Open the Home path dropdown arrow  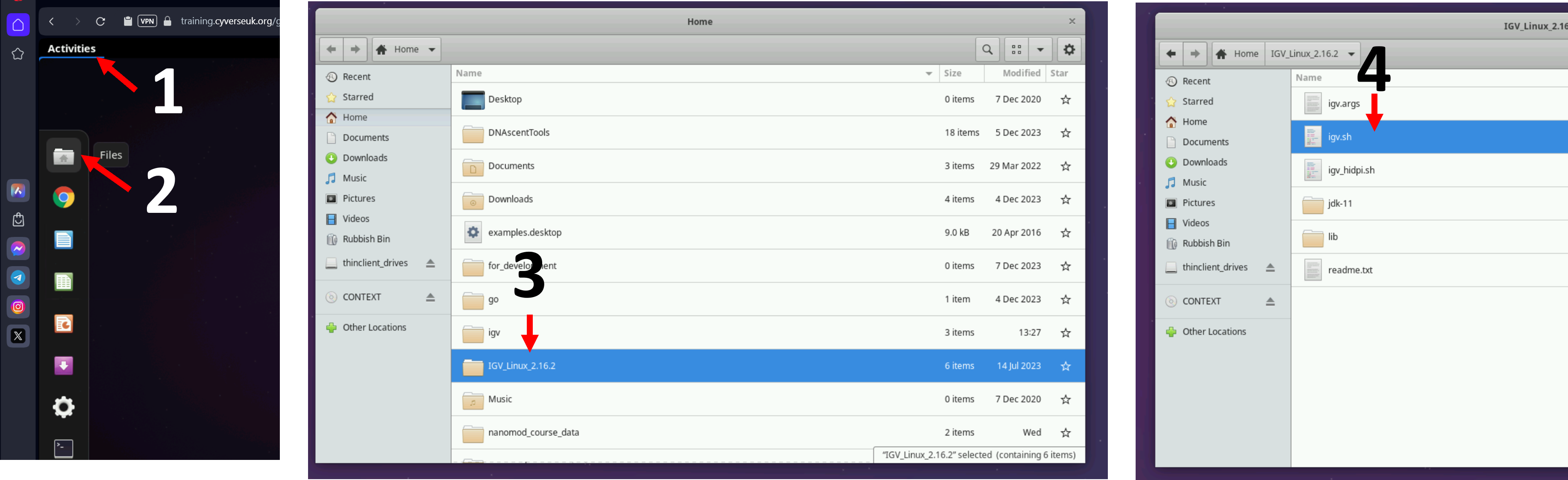(432, 50)
